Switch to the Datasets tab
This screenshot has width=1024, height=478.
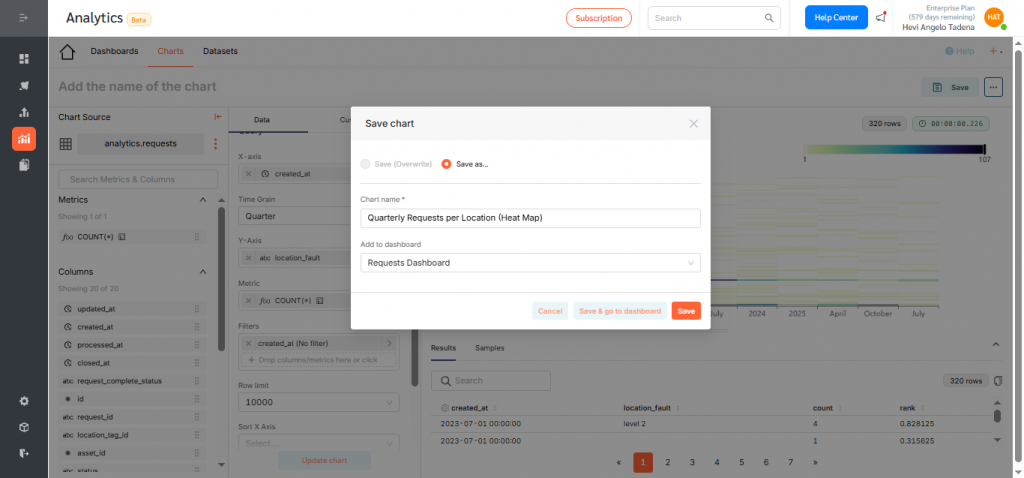(220, 50)
